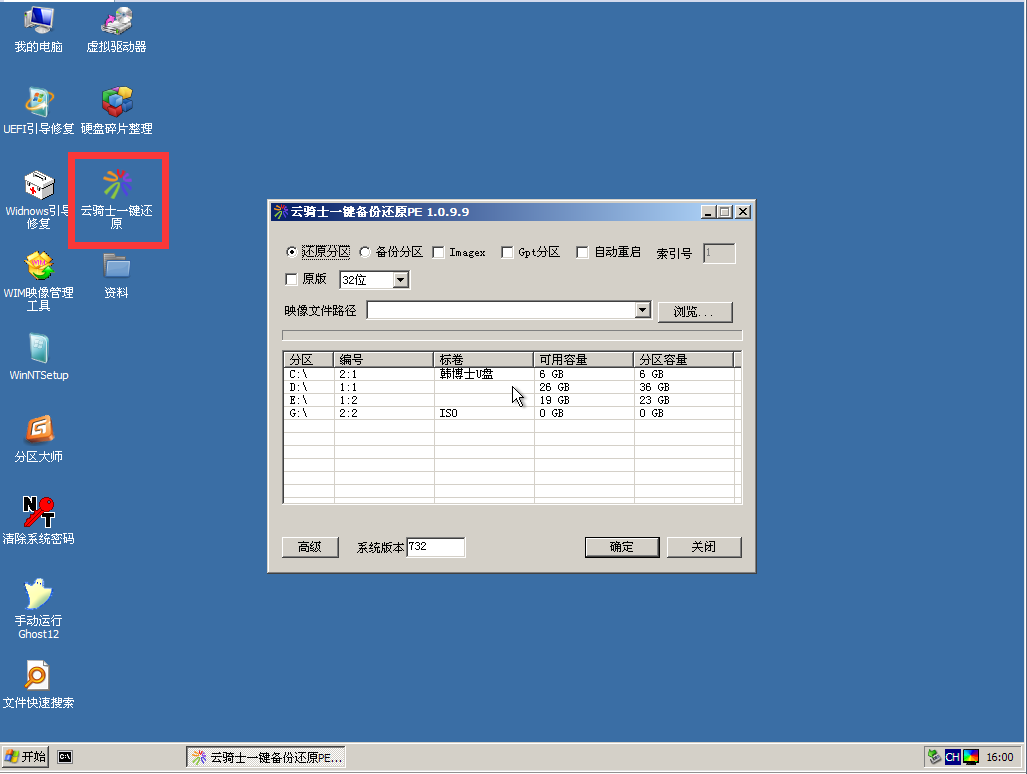This screenshot has height=774, width=1027.
Task: Tick the Gpt分区 checkbox
Action: click(507, 253)
